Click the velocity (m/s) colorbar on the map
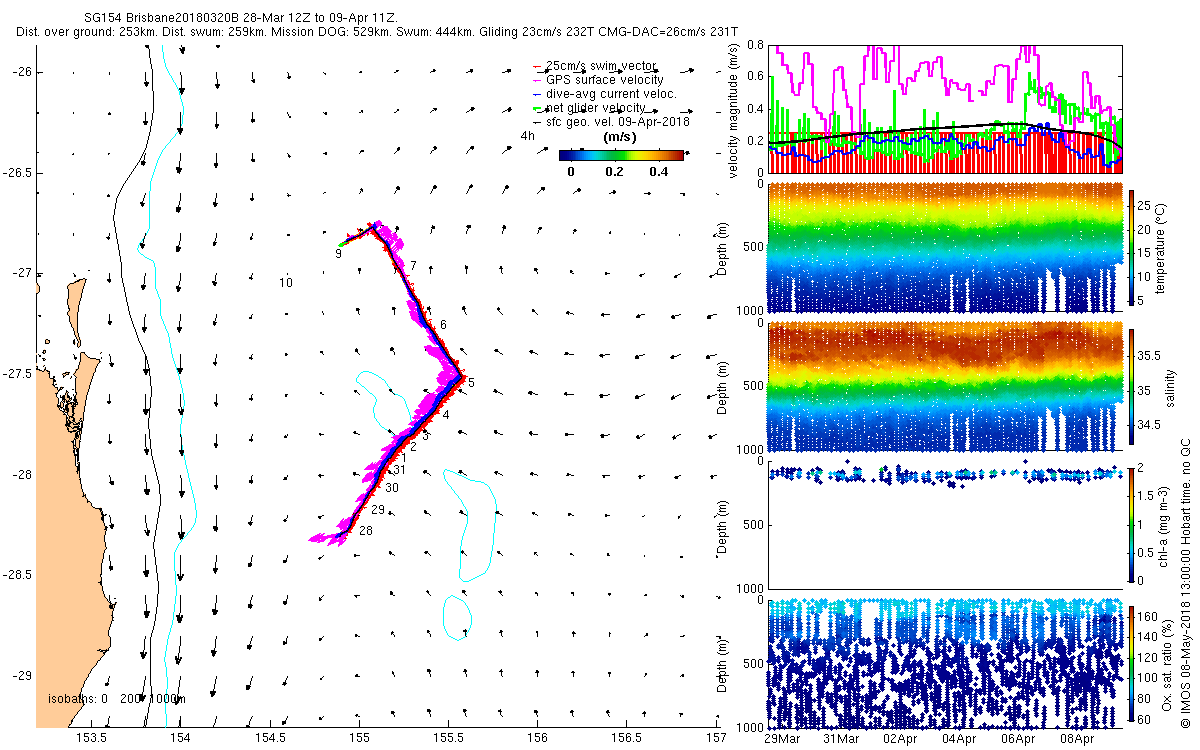 (622, 155)
